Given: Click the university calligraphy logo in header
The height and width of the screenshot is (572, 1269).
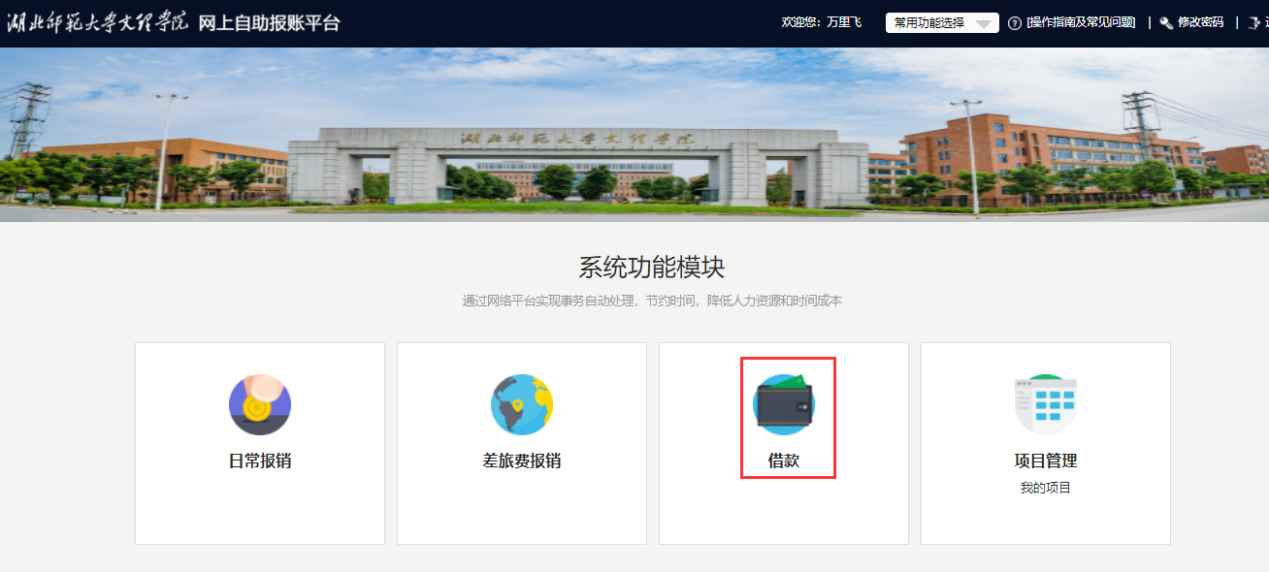Looking at the screenshot, I should pos(97,23).
